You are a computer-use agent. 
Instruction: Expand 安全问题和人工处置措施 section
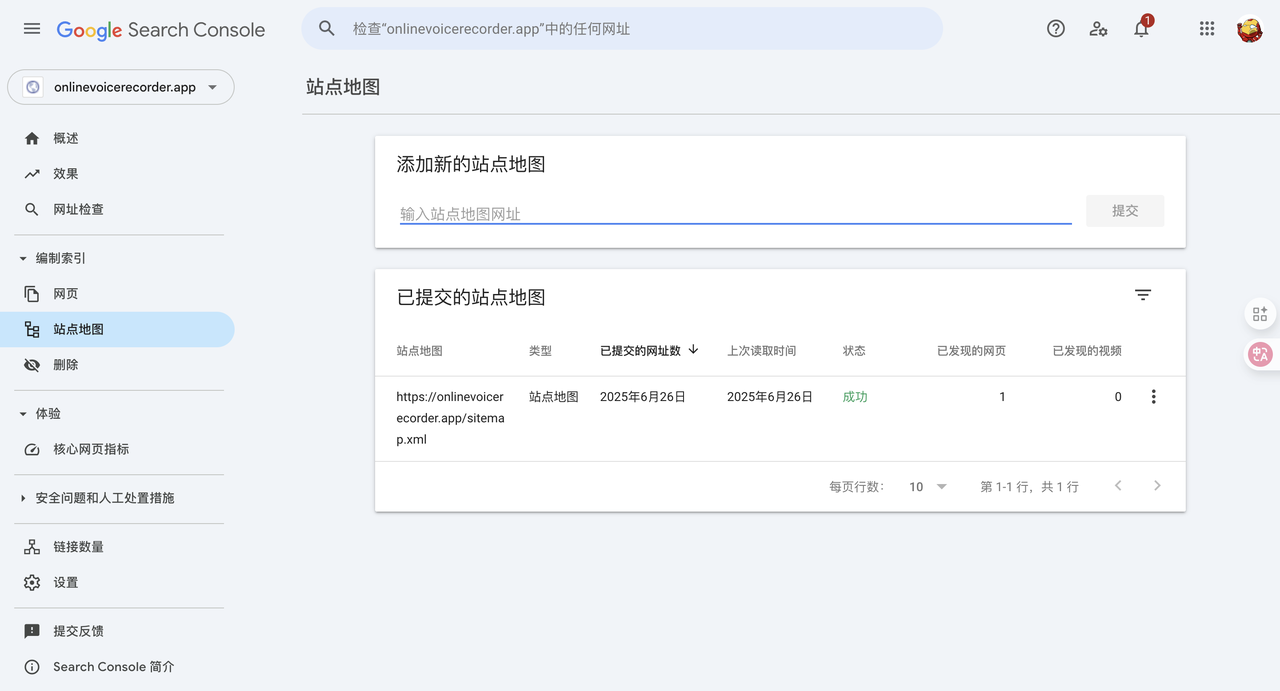(x=23, y=498)
